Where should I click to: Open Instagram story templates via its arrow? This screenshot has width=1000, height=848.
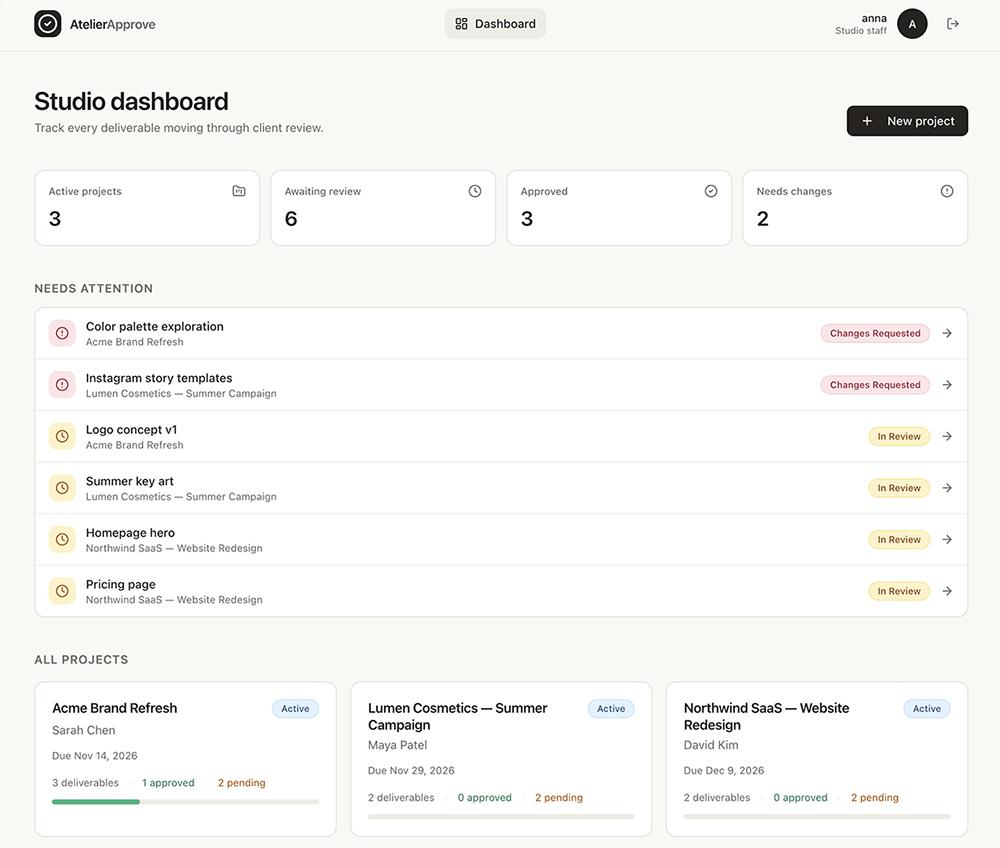click(x=947, y=384)
